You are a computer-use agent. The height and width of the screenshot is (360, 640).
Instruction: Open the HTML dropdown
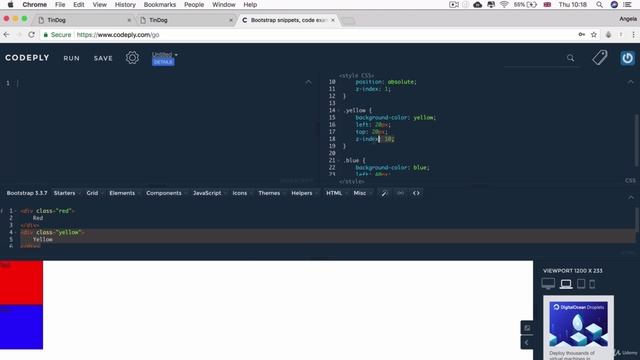[336, 193]
